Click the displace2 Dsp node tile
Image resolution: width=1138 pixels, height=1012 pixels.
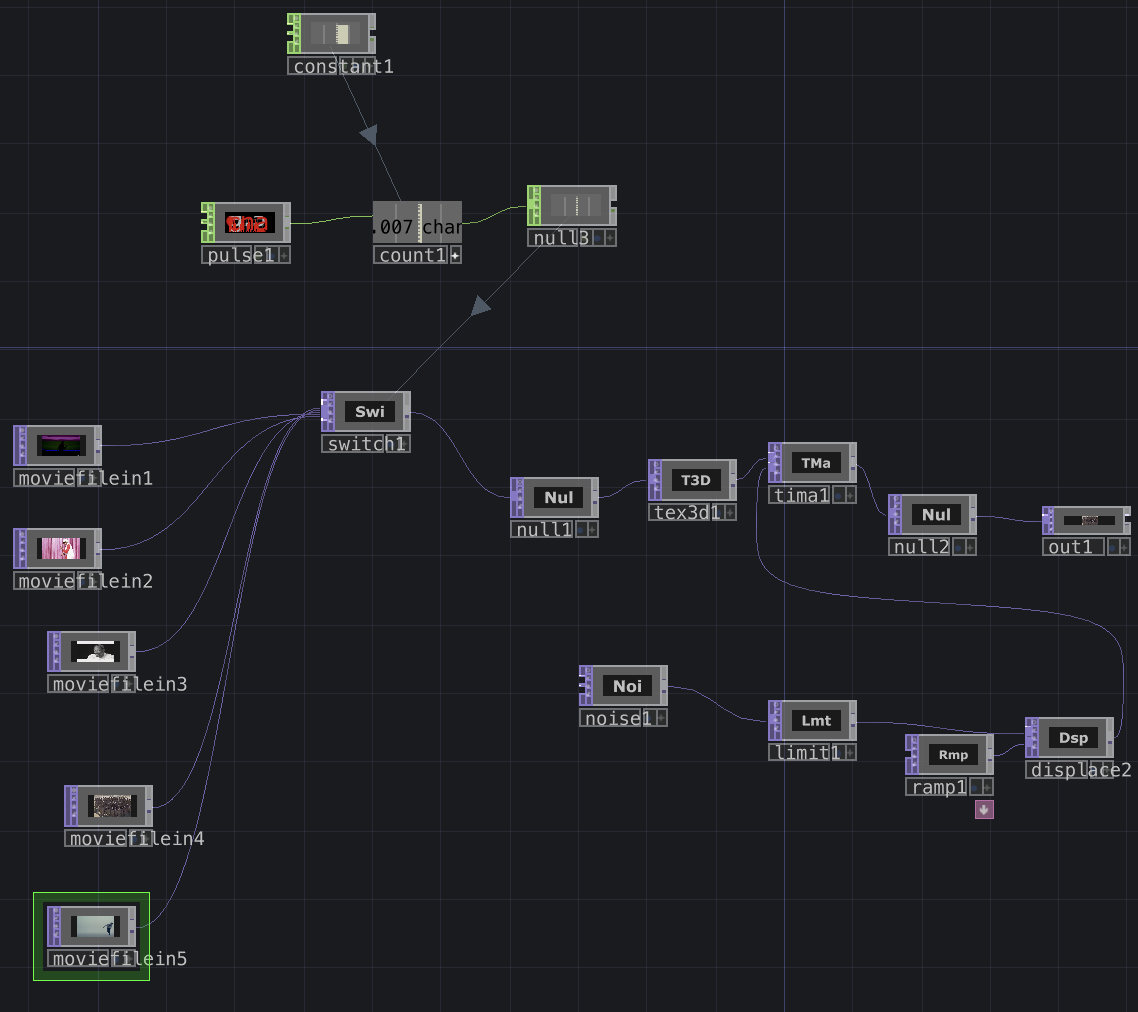pos(1073,738)
